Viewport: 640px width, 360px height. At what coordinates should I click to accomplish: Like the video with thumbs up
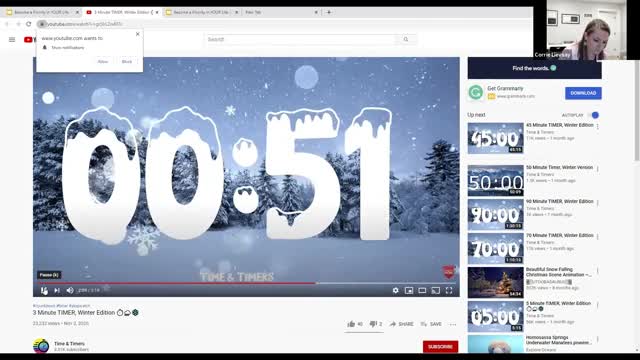pos(351,324)
